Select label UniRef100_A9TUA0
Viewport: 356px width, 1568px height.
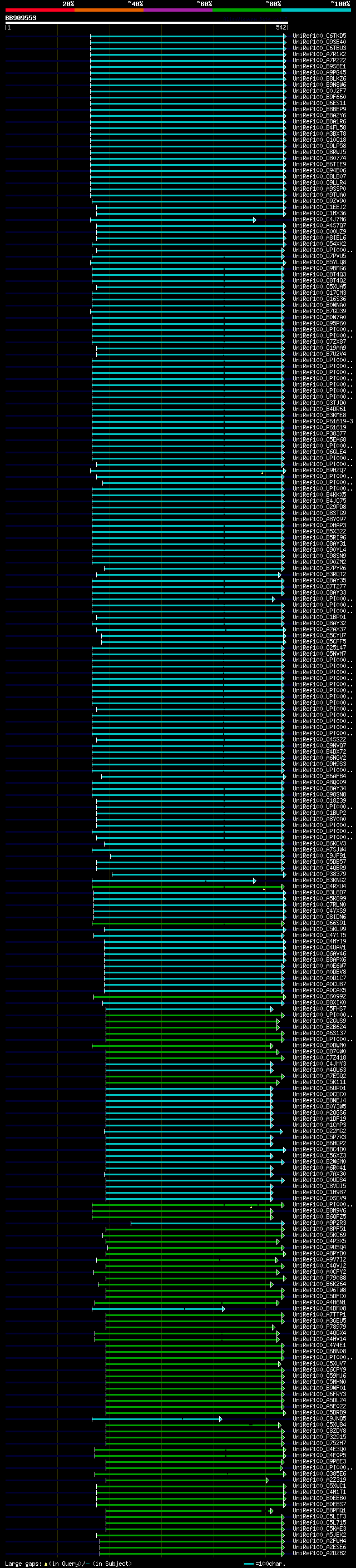[319, 195]
